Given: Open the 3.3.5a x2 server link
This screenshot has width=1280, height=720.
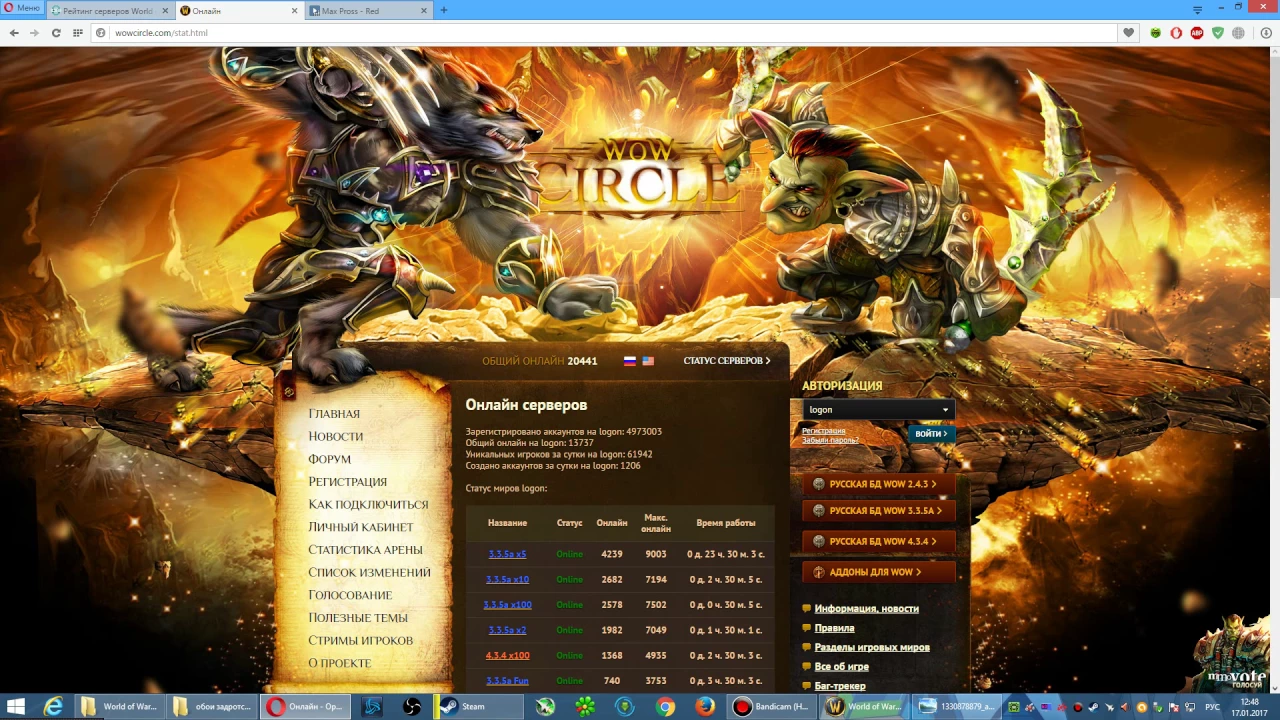Looking at the screenshot, I should click(507, 631).
